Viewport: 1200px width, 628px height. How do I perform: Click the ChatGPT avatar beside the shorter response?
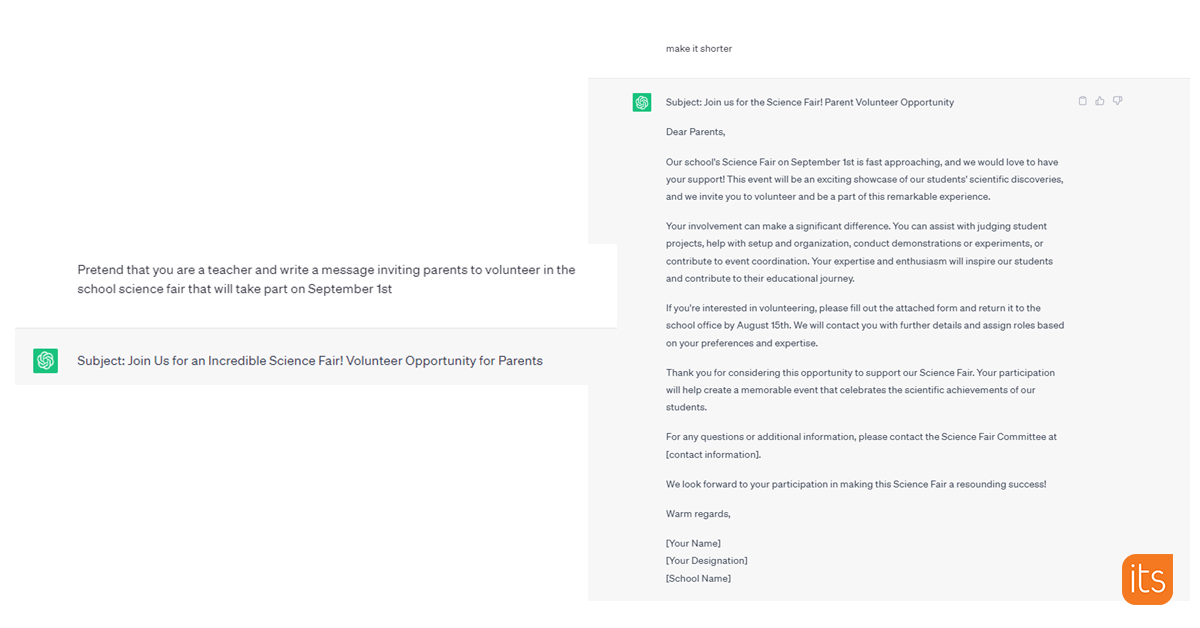tap(642, 102)
